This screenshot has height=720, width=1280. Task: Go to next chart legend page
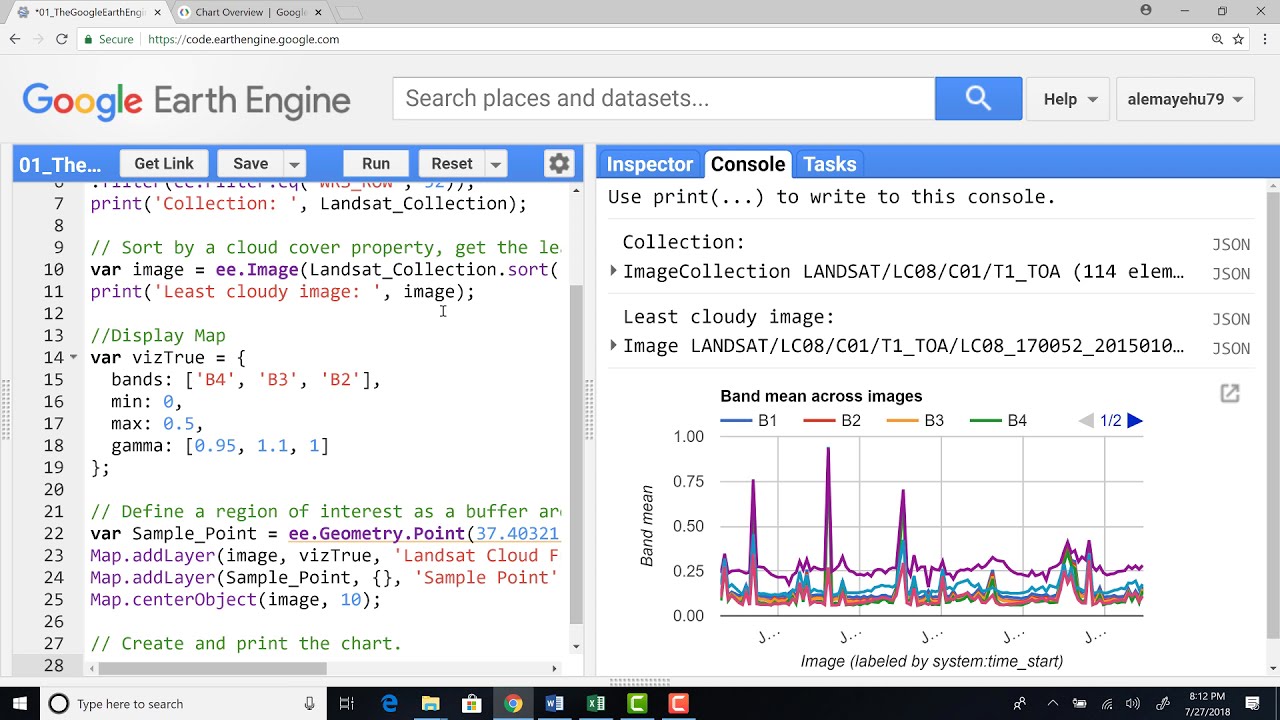tap(1134, 421)
